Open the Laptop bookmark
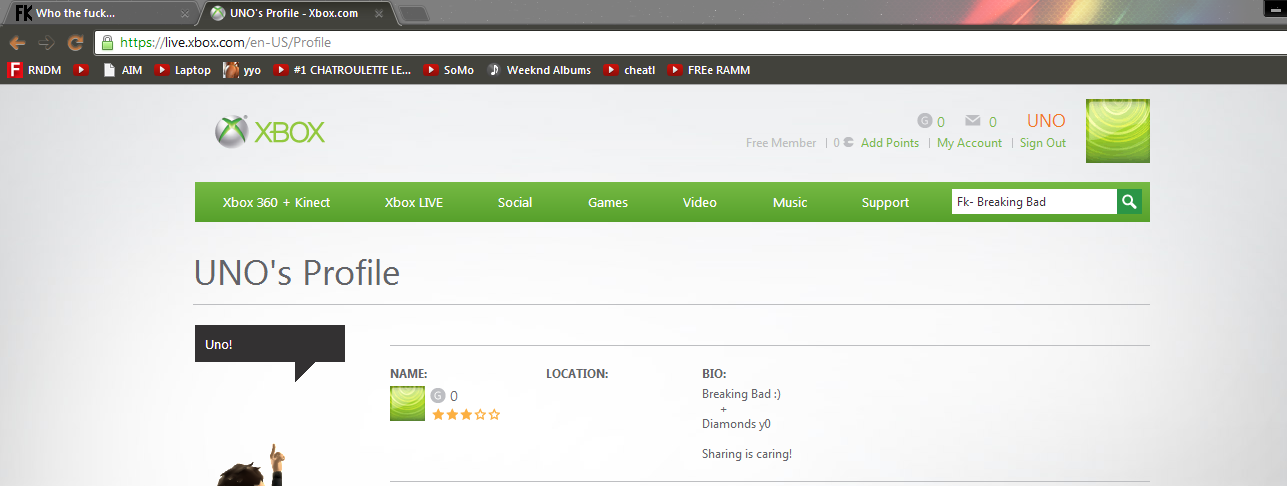 [183, 70]
